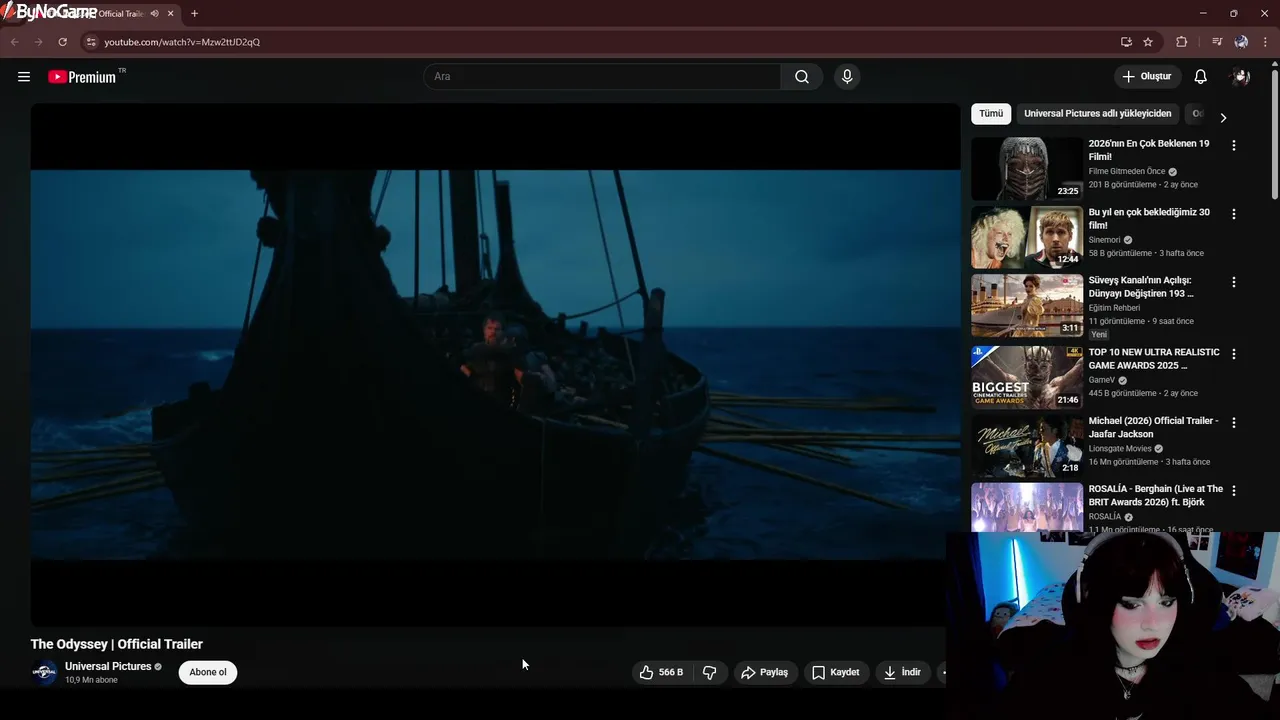The height and width of the screenshot is (720, 1280).
Task: Click the magnifier search button
Action: click(802, 77)
